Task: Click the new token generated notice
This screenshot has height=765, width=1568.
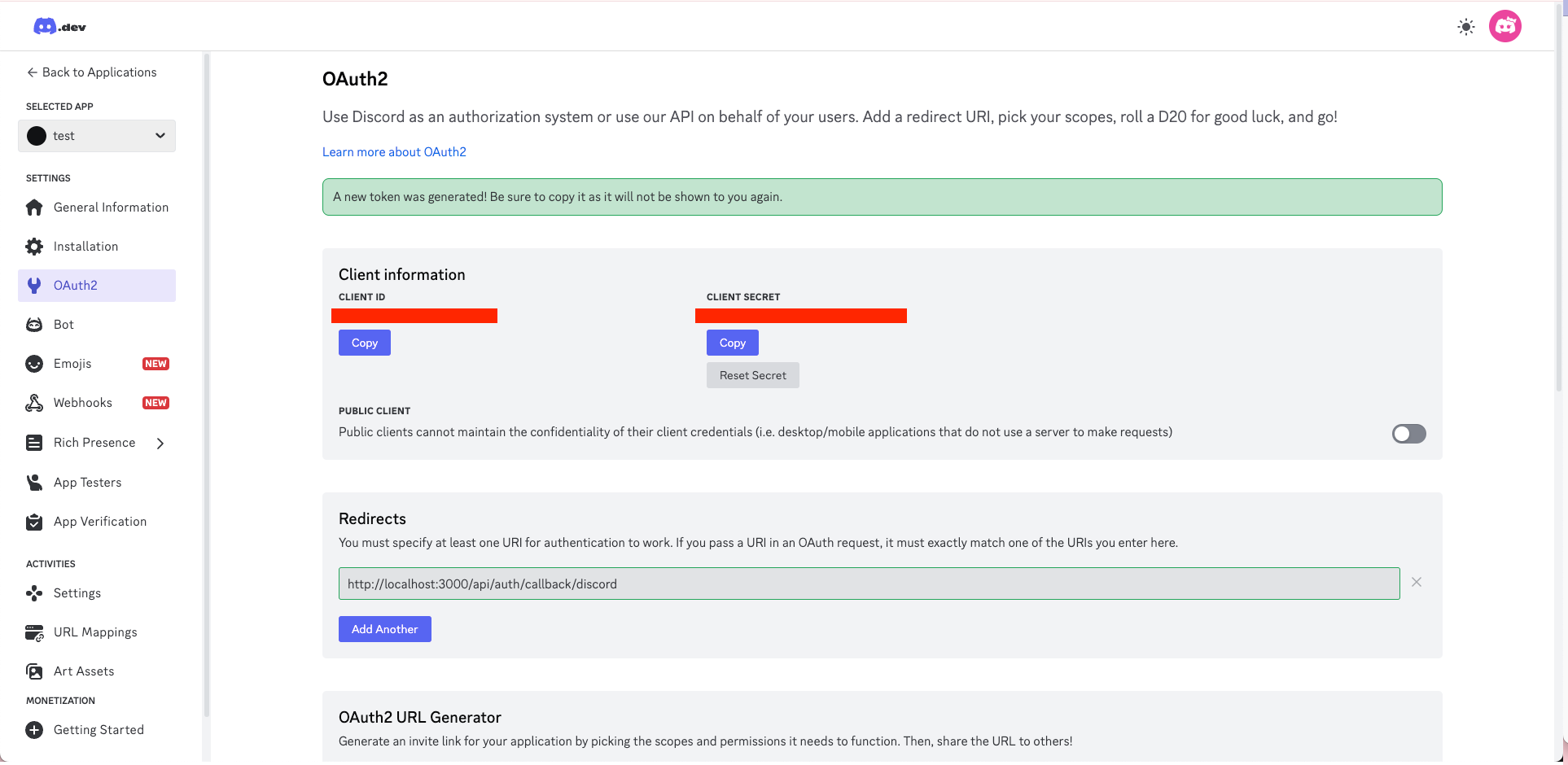Action: (883, 197)
